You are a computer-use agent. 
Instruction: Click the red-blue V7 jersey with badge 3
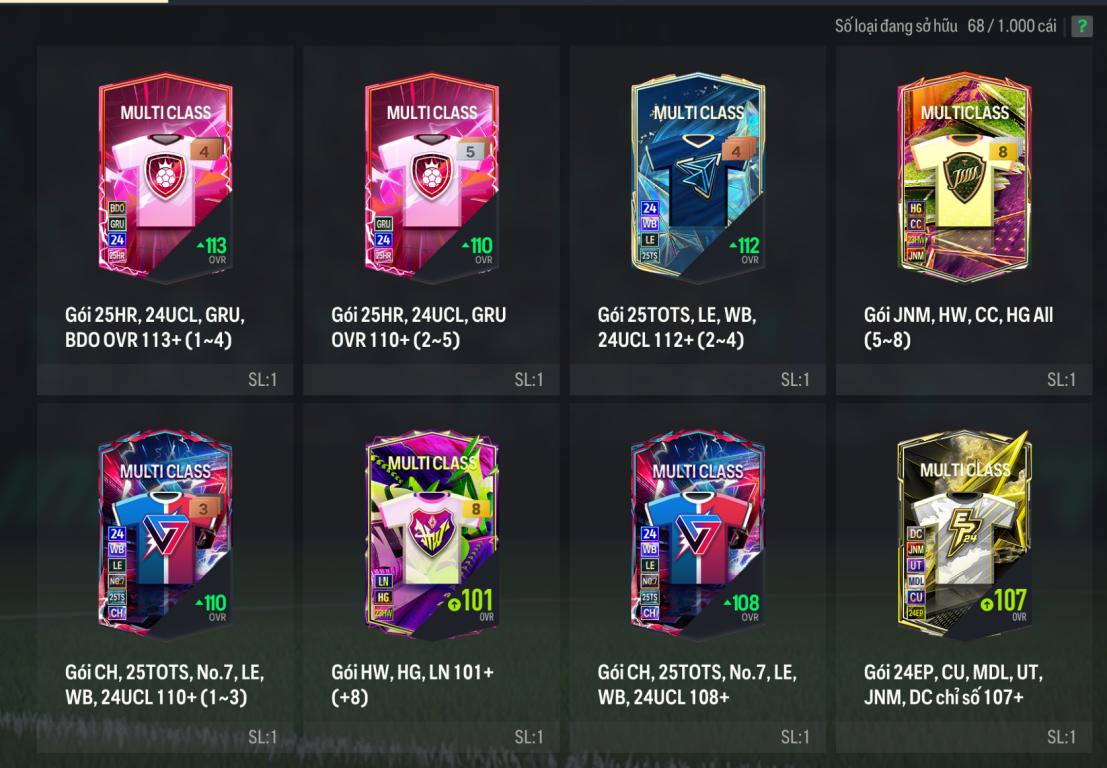tap(166, 538)
